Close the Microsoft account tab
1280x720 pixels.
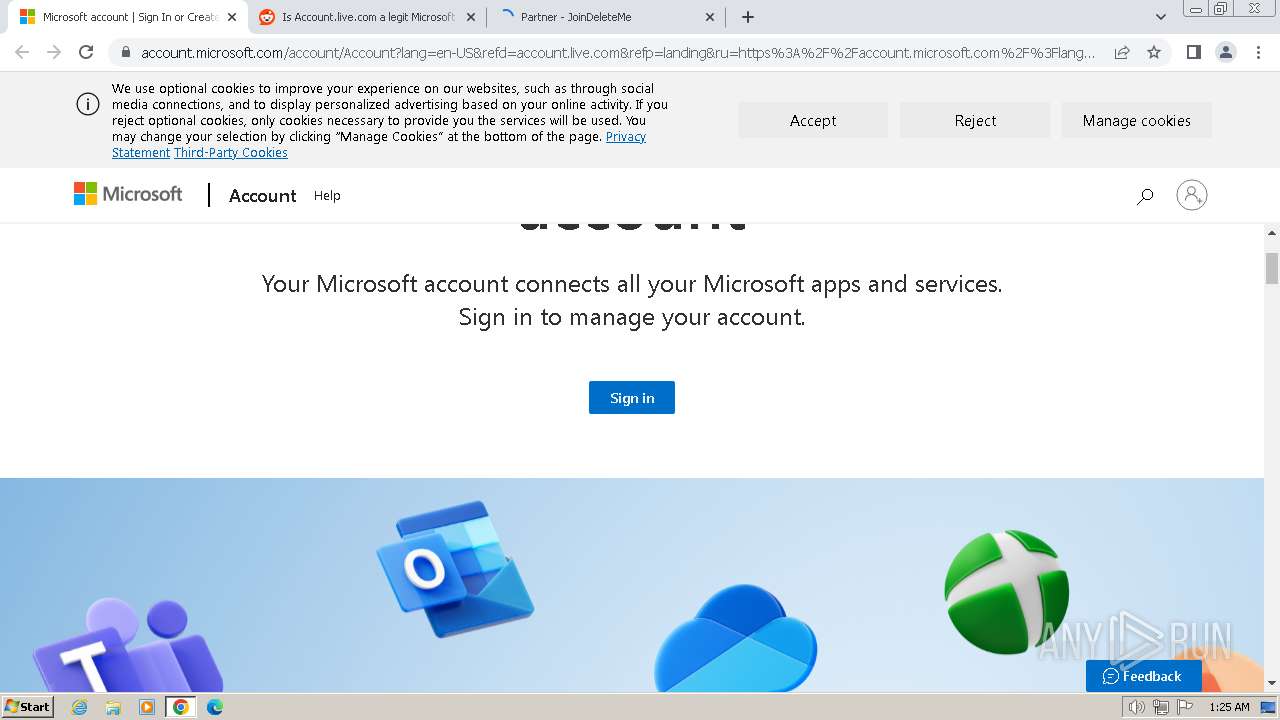click(x=231, y=17)
